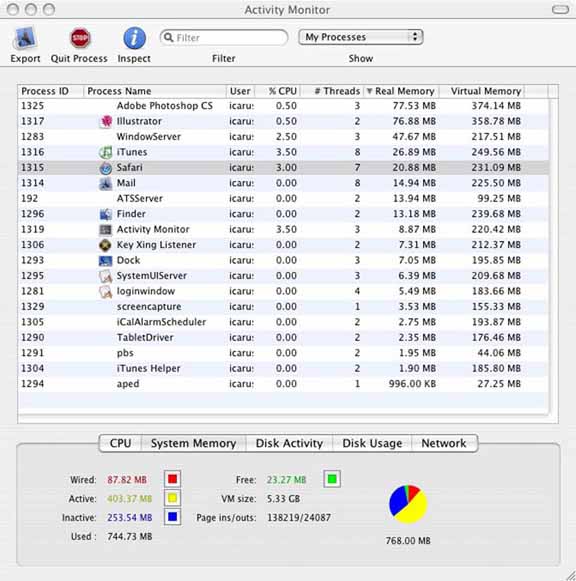The image size is (576, 581).
Task: Click the toolbar toggle pill in title bar
Action: pyautogui.click(x=560, y=9)
